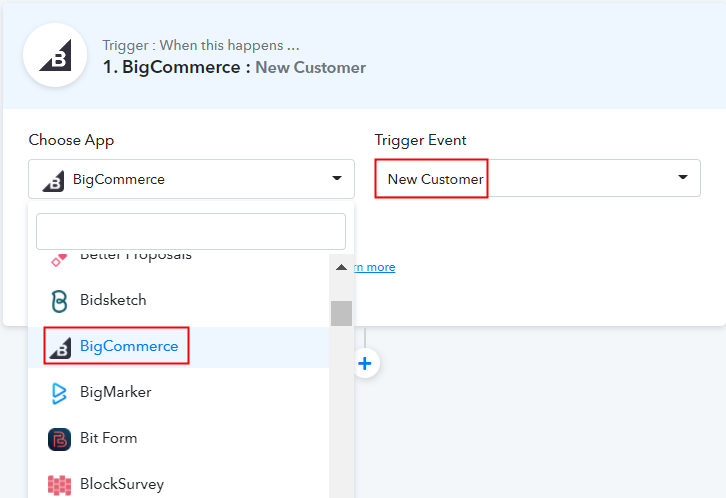Viewport: 726px width, 498px height.
Task: Open the Trigger Event dropdown arrow
Action: tap(682, 177)
